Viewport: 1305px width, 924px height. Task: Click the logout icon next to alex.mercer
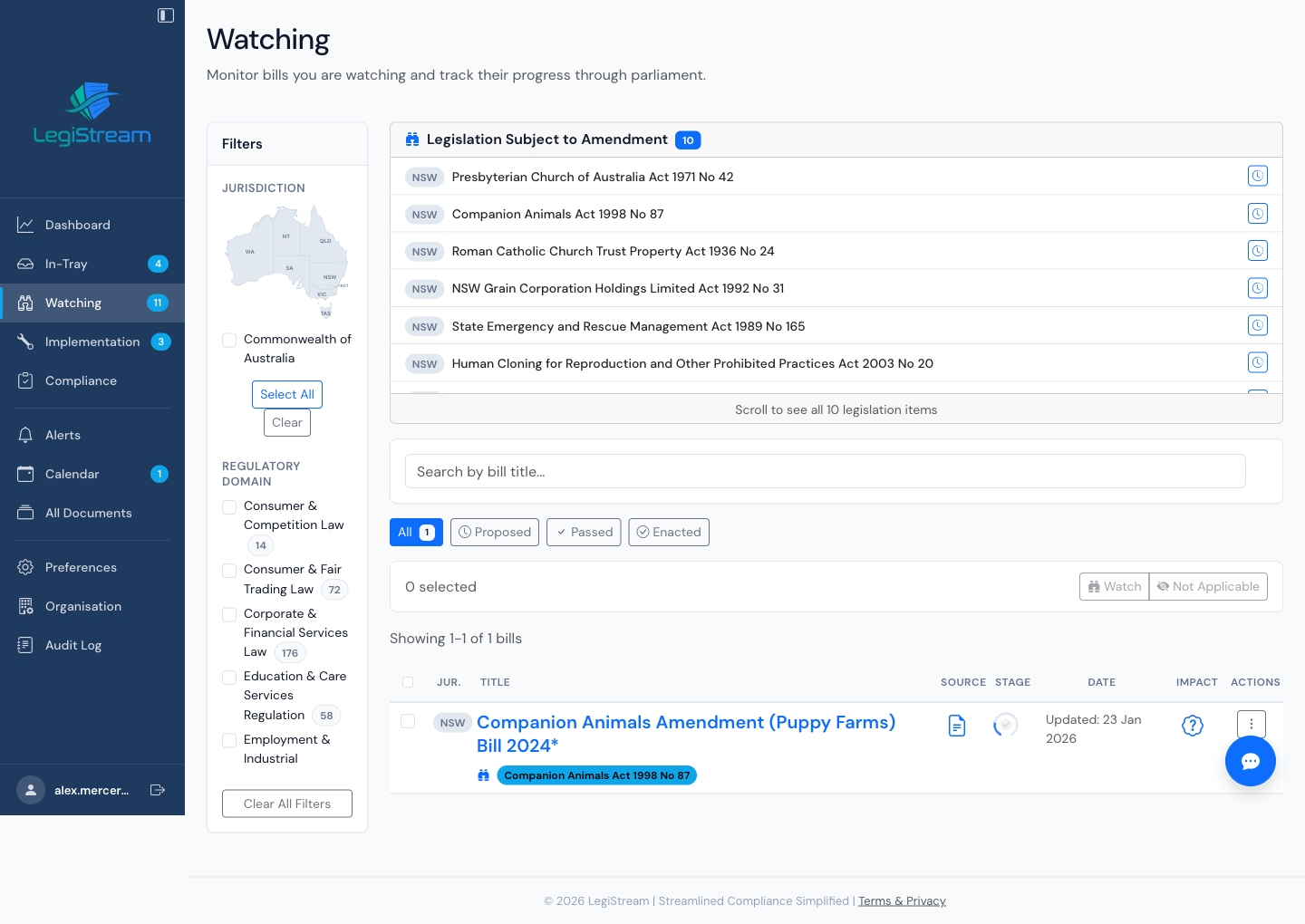coord(158,790)
